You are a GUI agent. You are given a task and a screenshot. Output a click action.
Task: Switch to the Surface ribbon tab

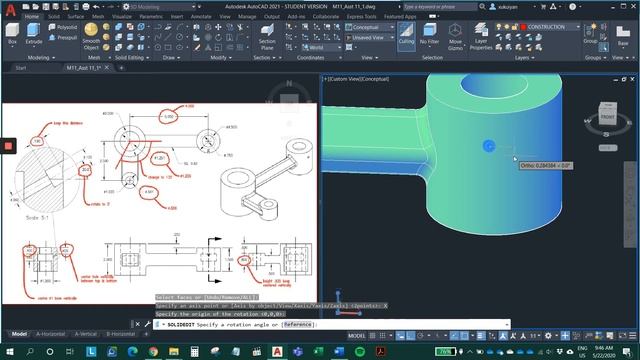point(76,17)
